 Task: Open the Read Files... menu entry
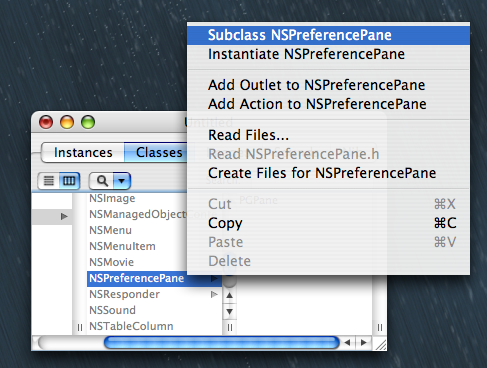tap(328, 135)
